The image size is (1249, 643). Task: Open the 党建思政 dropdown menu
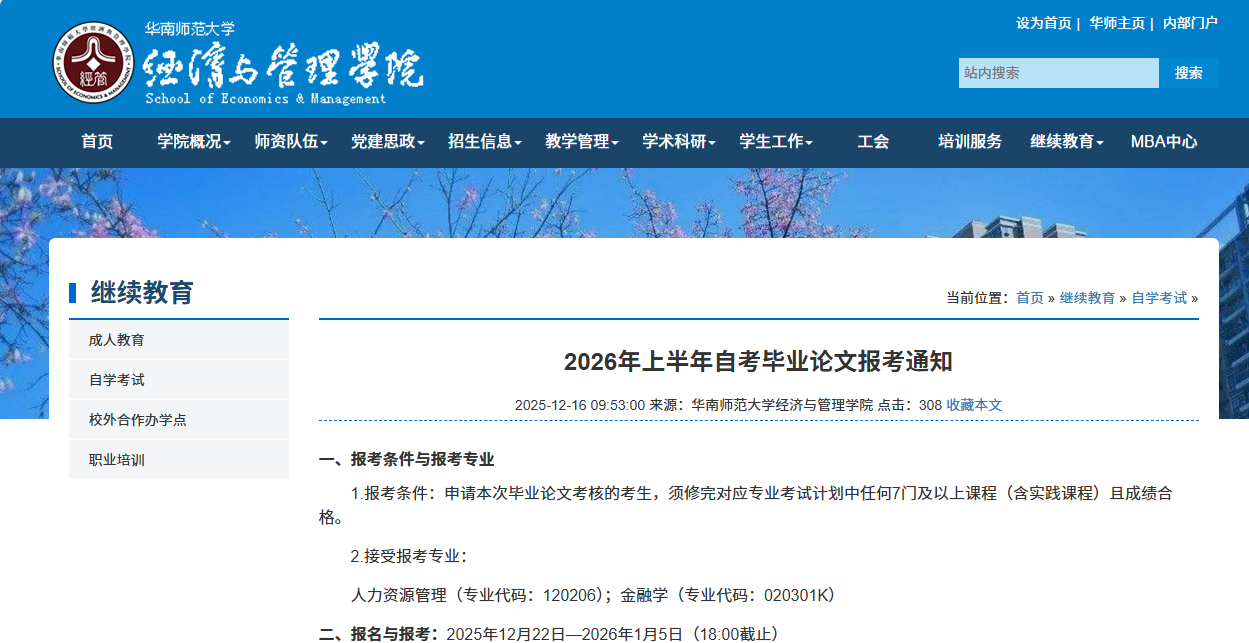pos(387,142)
